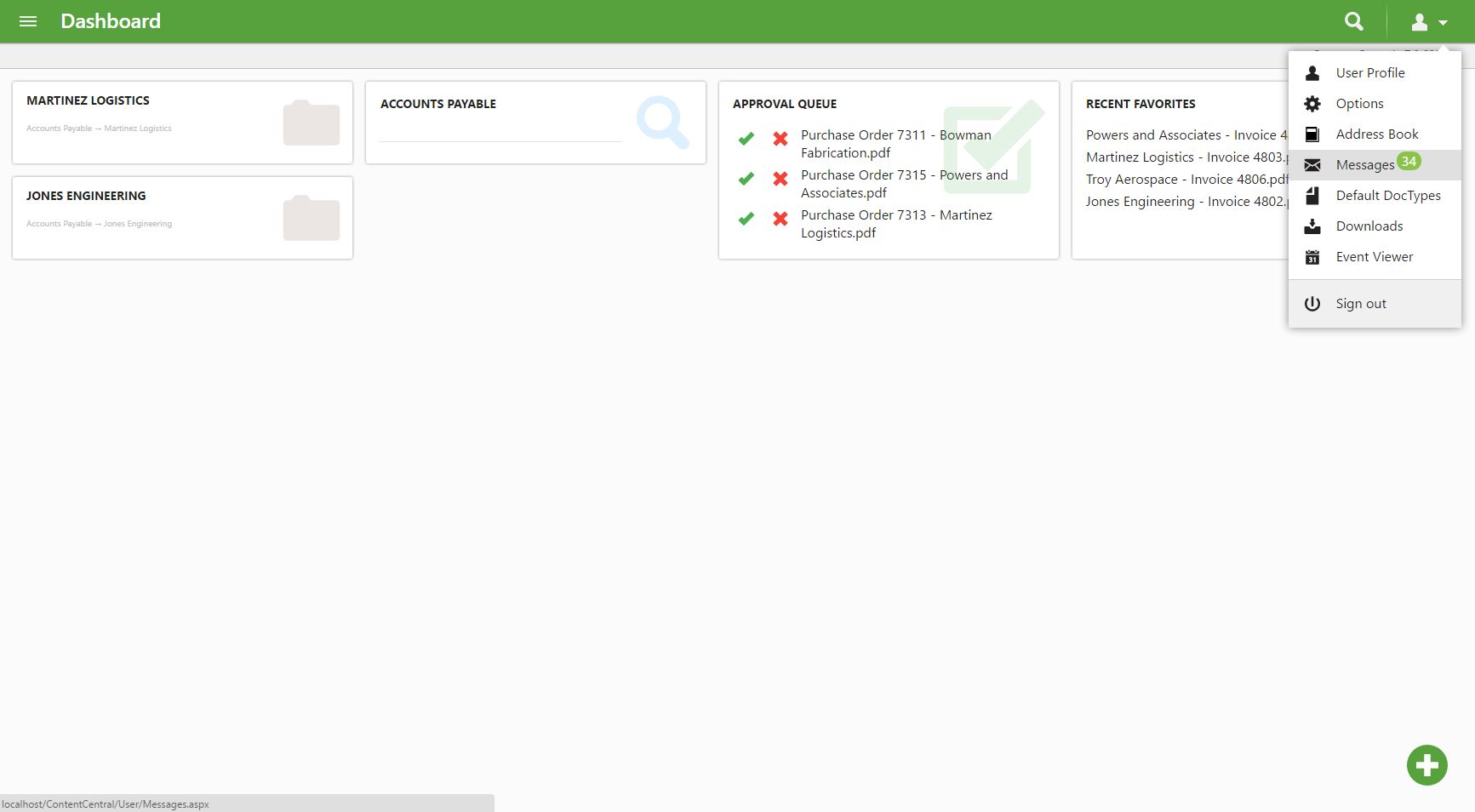Collapse the user account dropdown arrow
The width and height of the screenshot is (1475, 812).
pos(1443,23)
